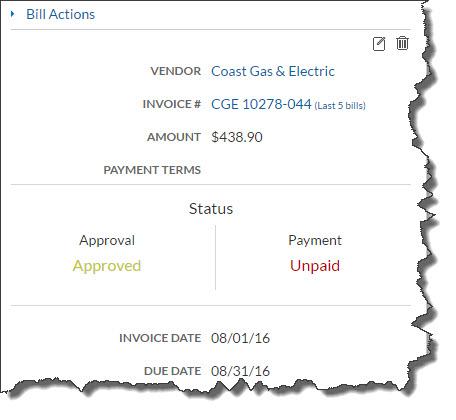Open the Bill Actions section heading
Viewport: 456px width, 420px height.
click(x=60, y=14)
